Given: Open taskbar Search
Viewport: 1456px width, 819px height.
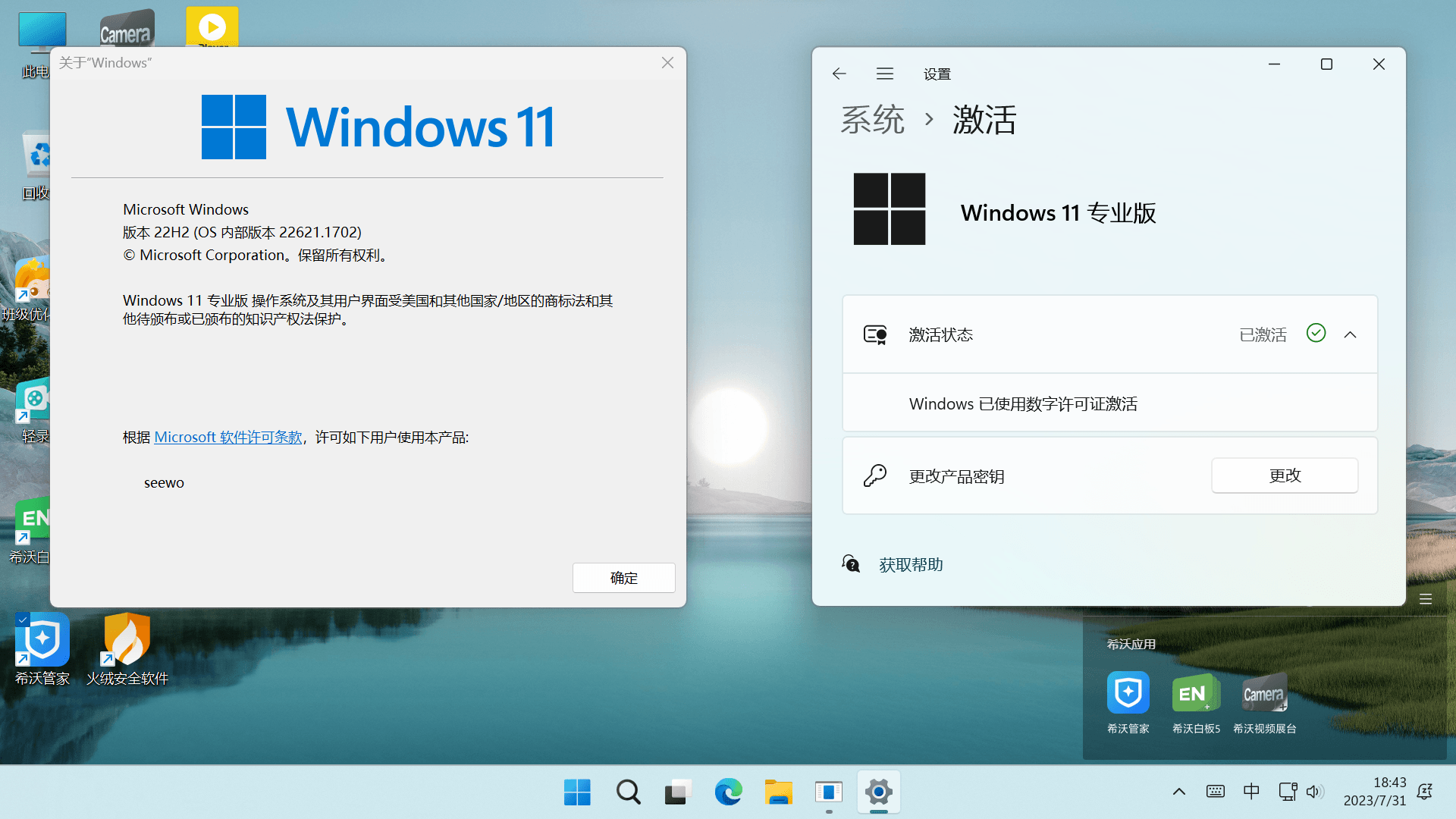Looking at the screenshot, I should (628, 792).
